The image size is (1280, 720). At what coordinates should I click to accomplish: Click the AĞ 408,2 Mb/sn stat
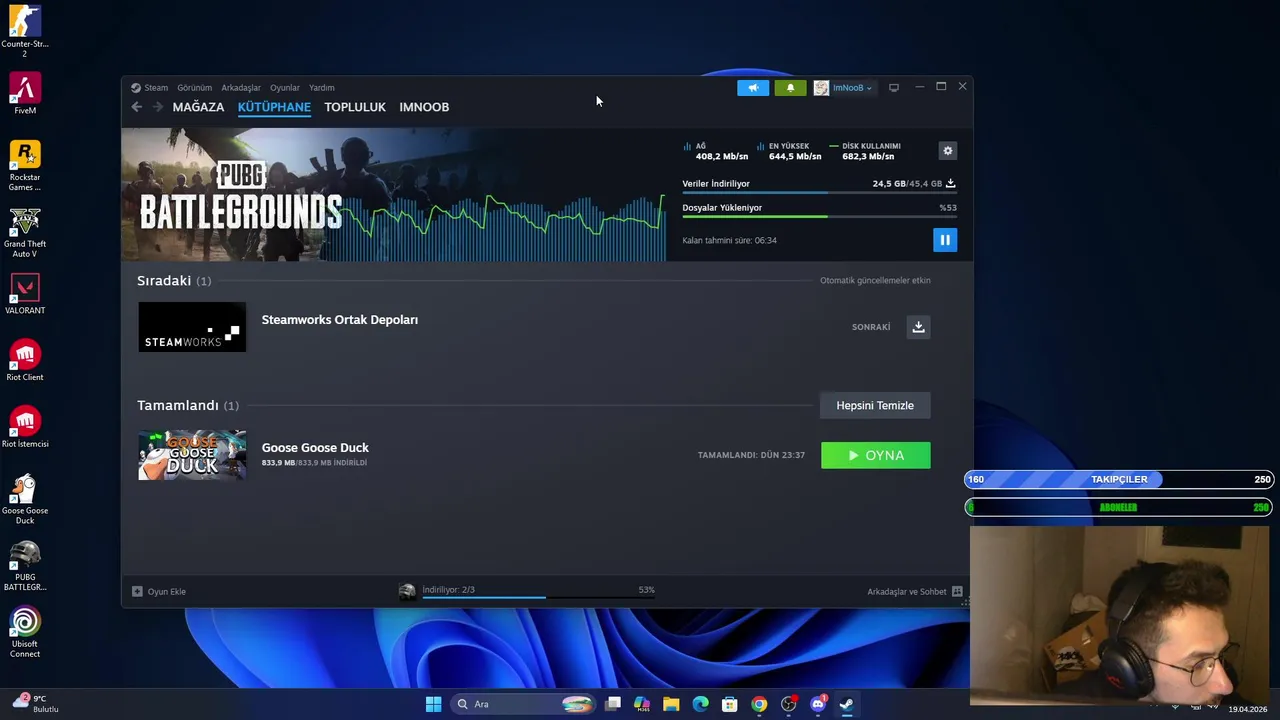(716, 152)
